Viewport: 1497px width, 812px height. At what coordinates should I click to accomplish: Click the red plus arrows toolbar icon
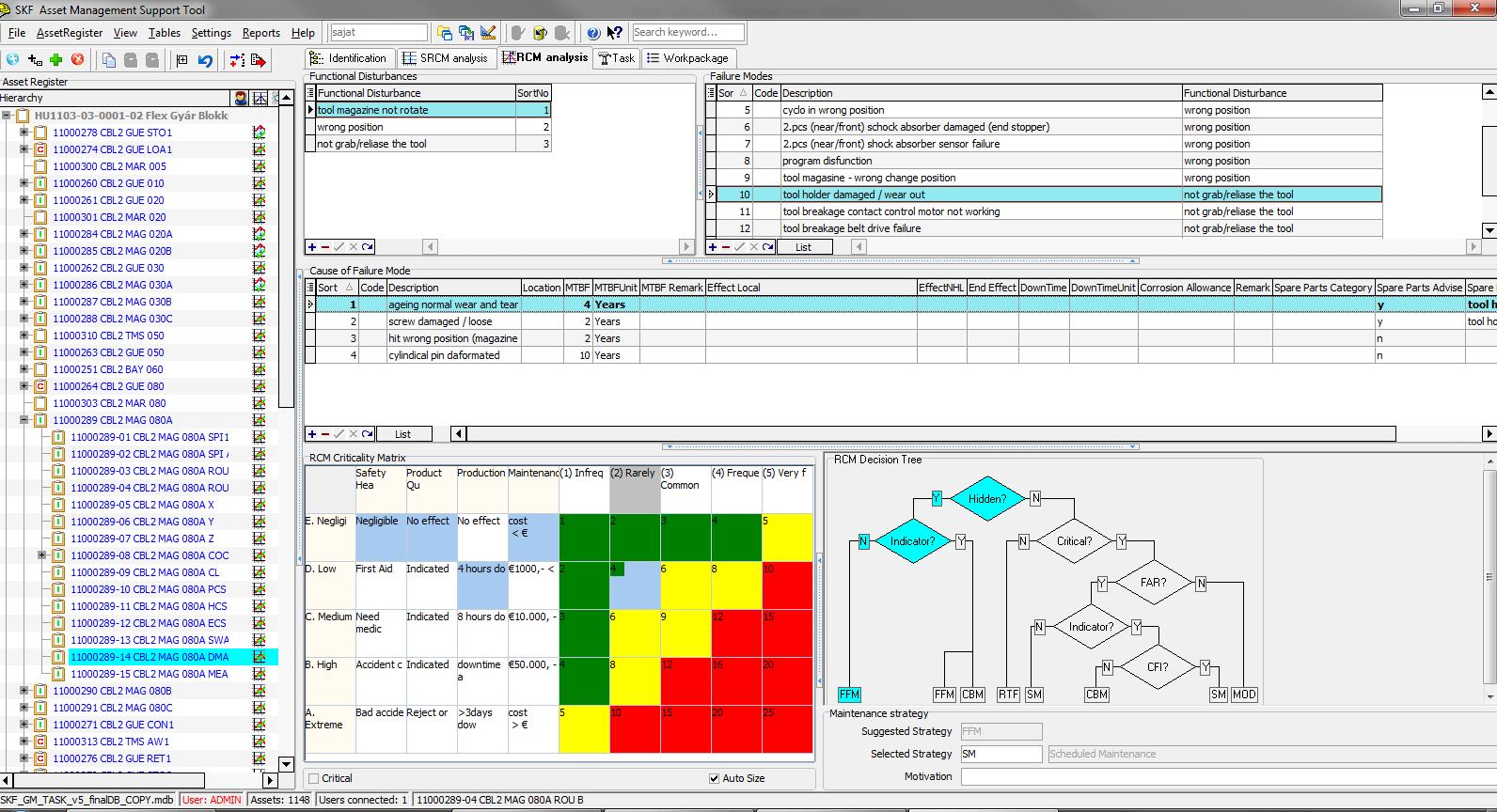tap(237, 60)
